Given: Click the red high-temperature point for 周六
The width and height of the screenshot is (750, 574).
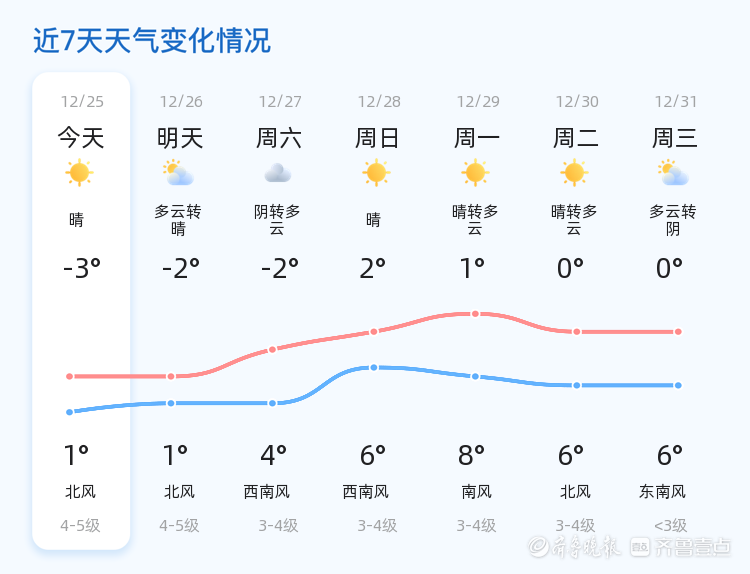Looking at the screenshot, I should click(272, 350).
